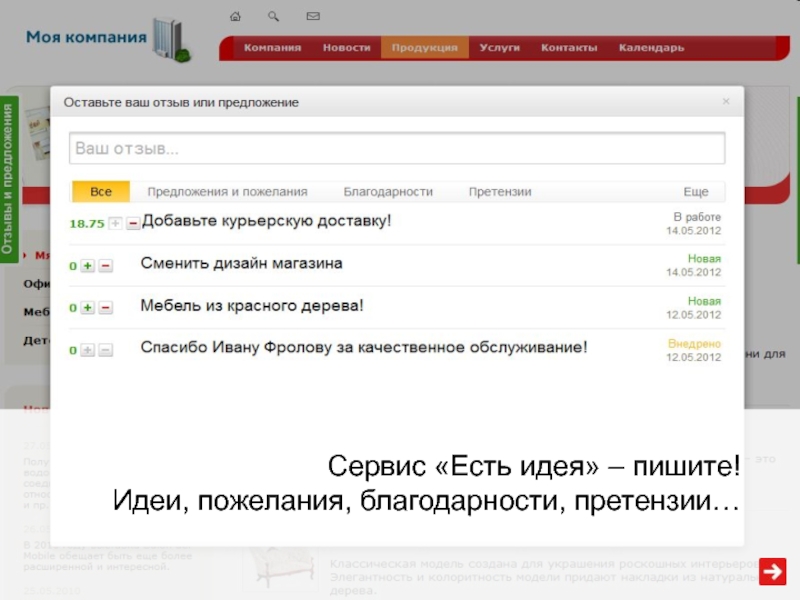Click the home icon in the header
This screenshot has width=800, height=600.
pyautogui.click(x=235, y=17)
